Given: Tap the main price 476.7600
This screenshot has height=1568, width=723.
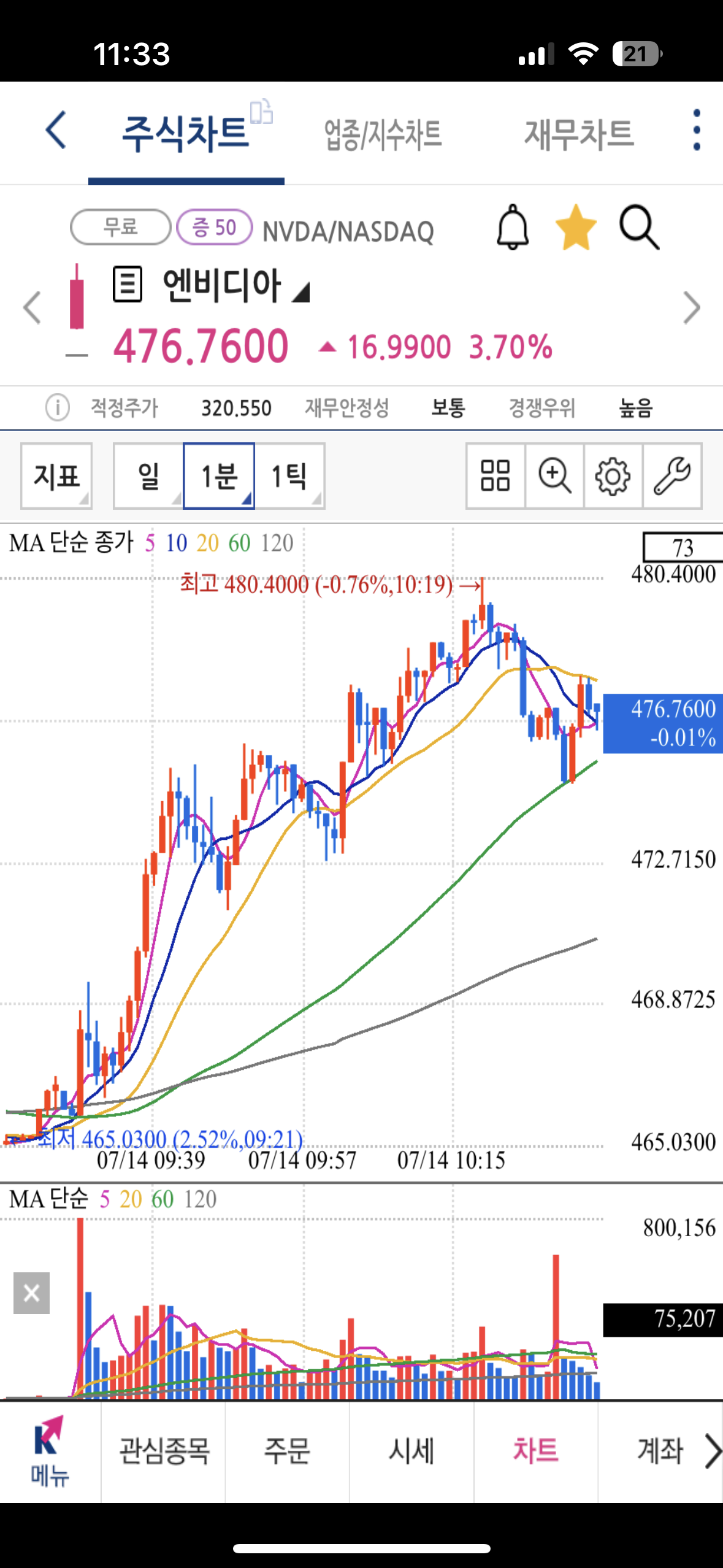Looking at the screenshot, I should click(201, 346).
